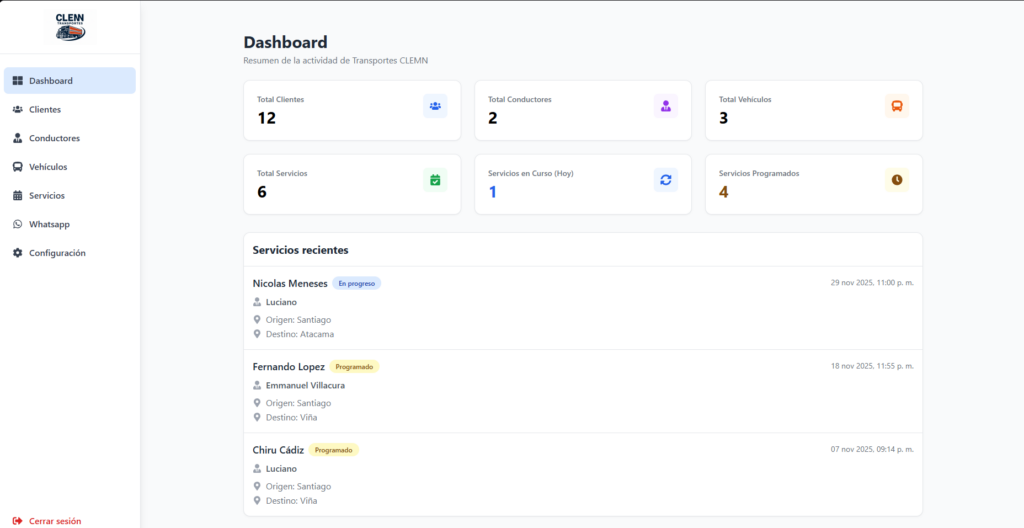The image size is (1024, 528).
Task: Click the clock icon on Servicios Programados
Action: pyautogui.click(x=897, y=180)
